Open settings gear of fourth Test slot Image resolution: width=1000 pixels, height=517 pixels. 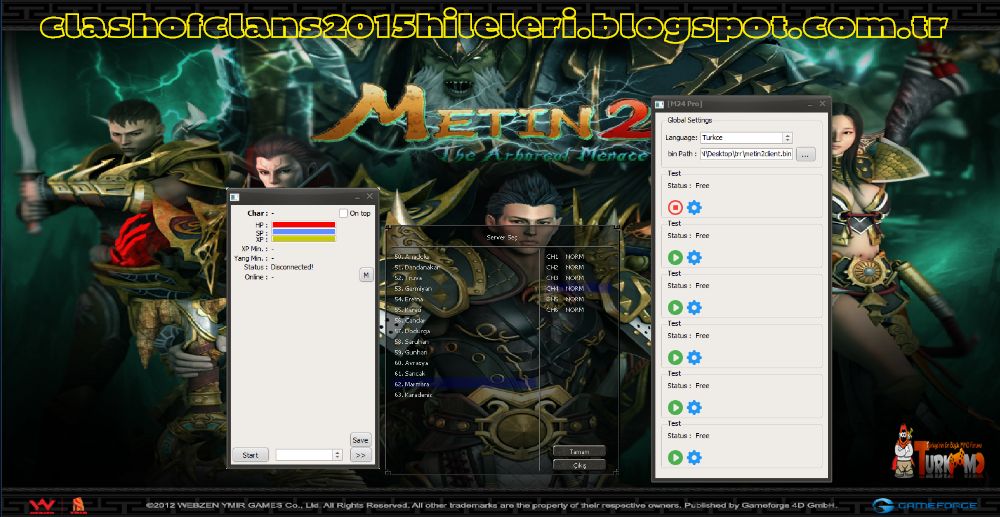(x=694, y=358)
